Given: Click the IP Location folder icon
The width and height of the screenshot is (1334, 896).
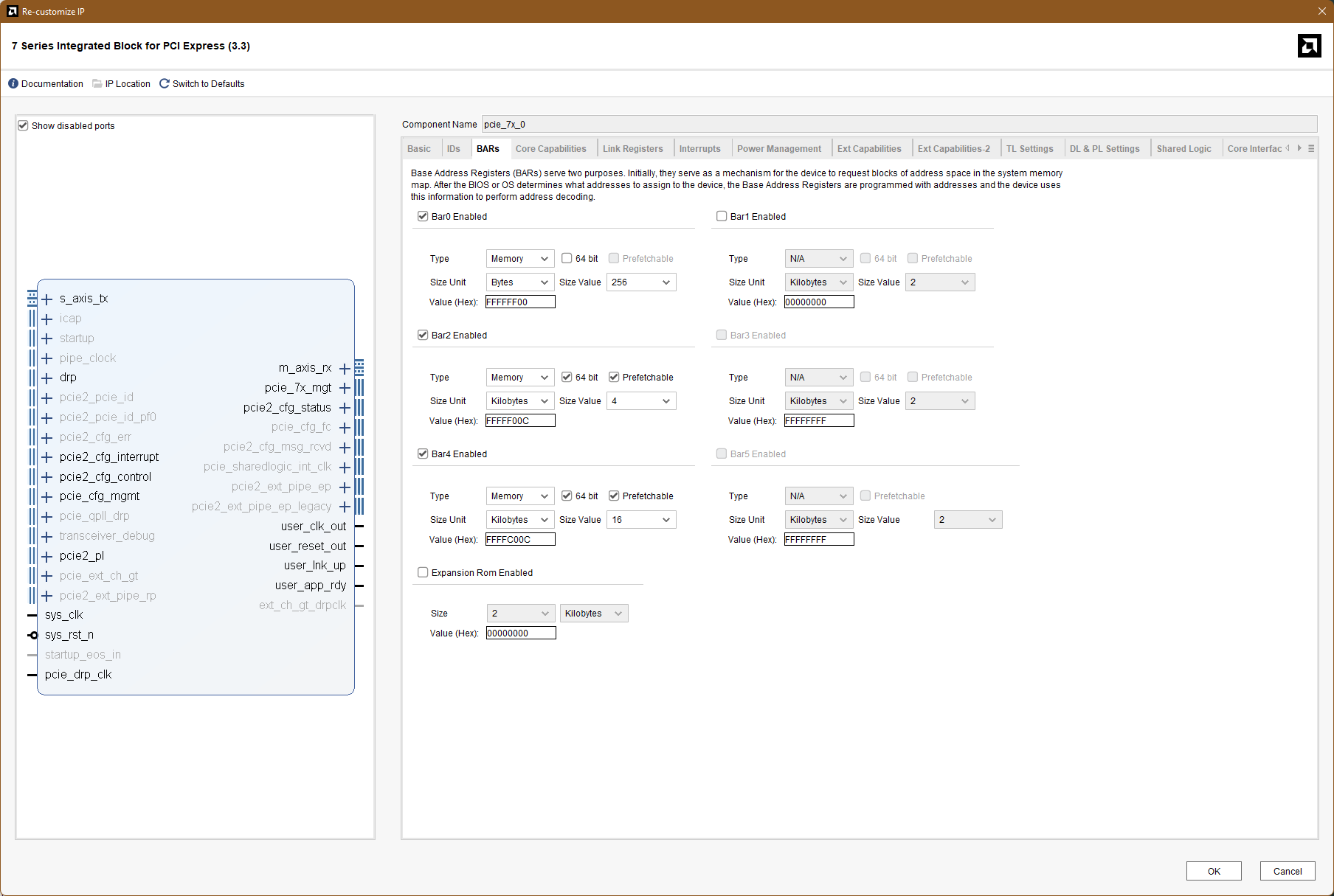Looking at the screenshot, I should [x=97, y=83].
